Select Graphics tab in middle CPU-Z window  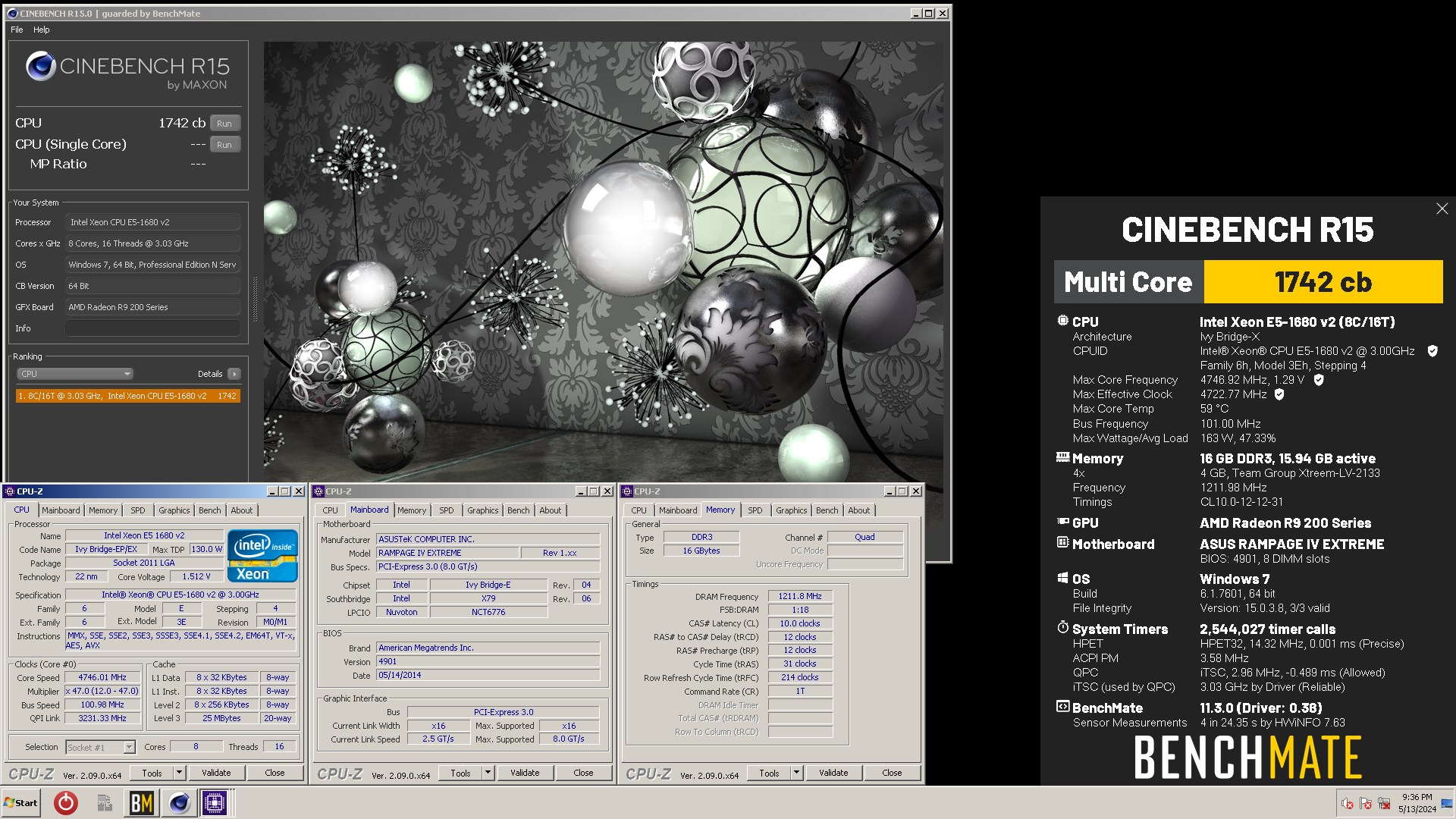click(483, 510)
